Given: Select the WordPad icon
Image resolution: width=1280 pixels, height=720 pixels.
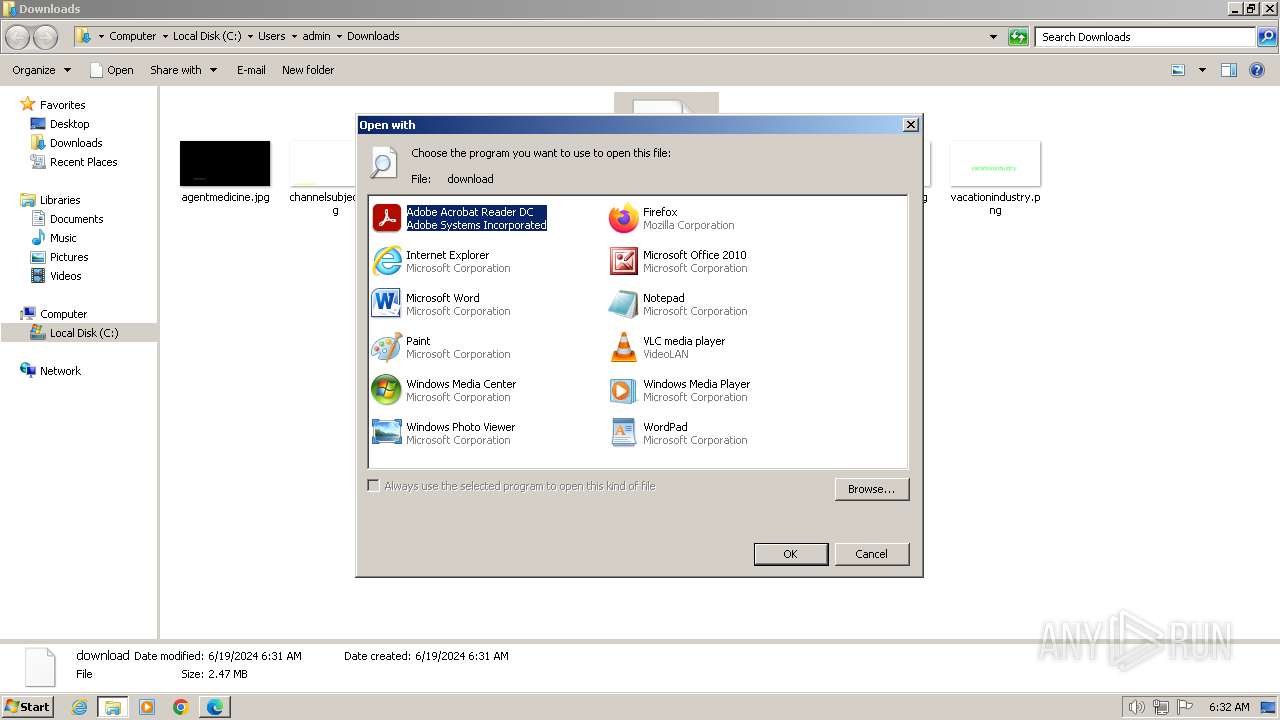Looking at the screenshot, I should [623, 433].
